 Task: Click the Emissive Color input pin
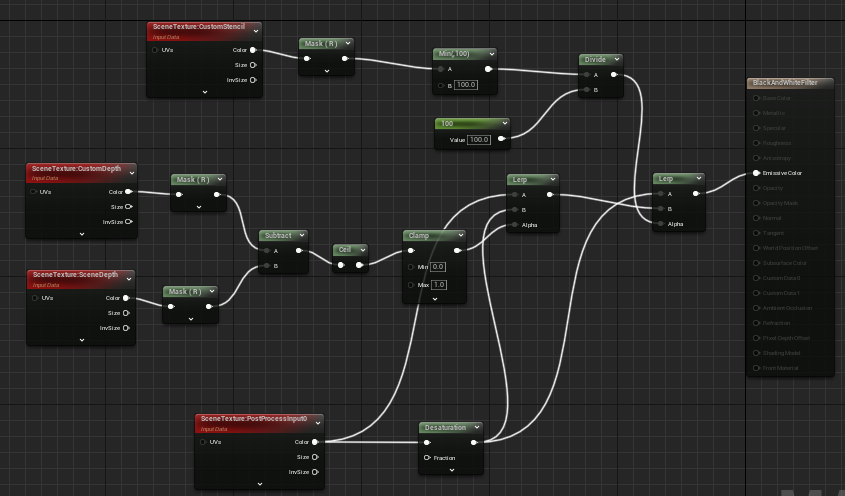point(756,173)
